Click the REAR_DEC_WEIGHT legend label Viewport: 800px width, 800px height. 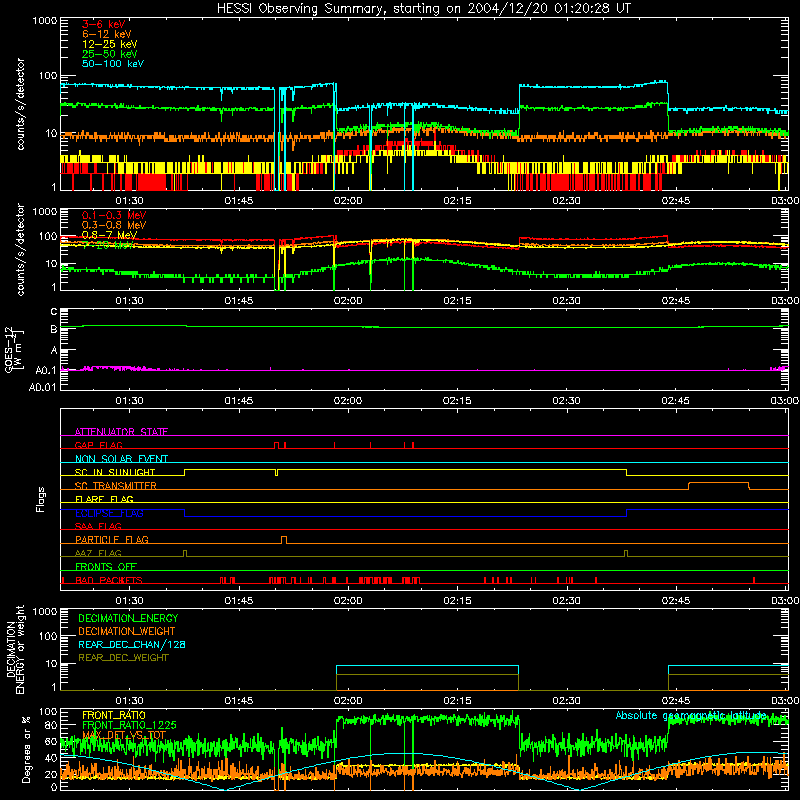coord(123,658)
